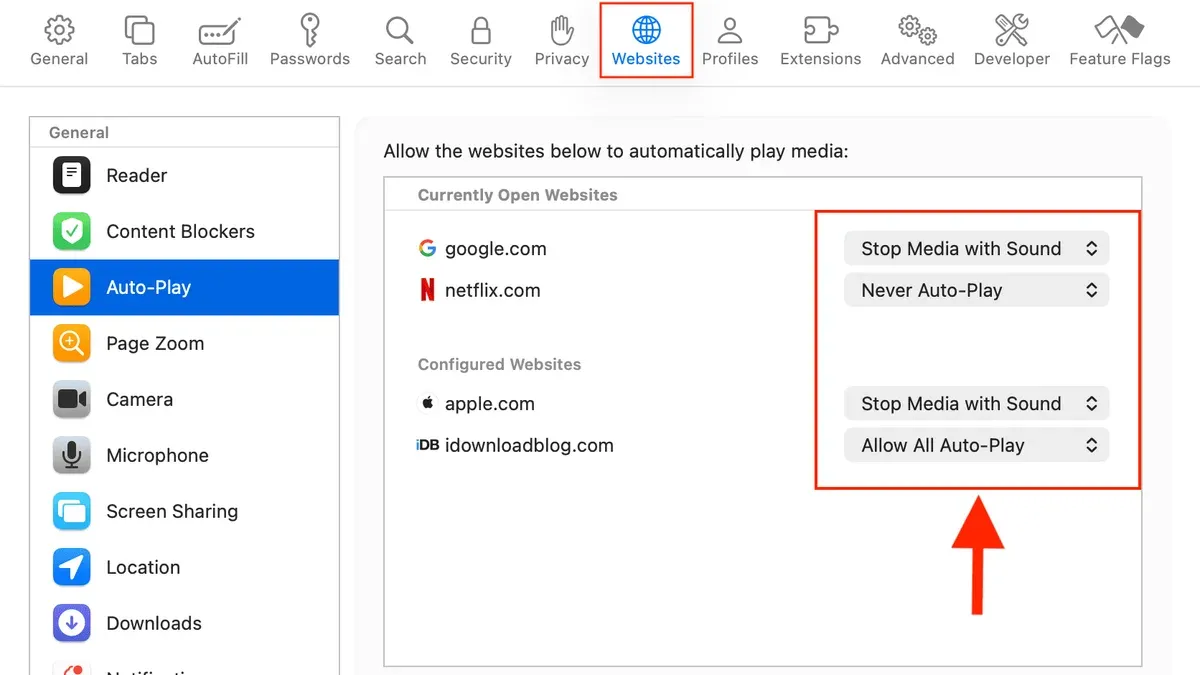This screenshot has width=1200, height=675.
Task: Select the Page Zoom label in sidebar
Action: [x=155, y=343]
